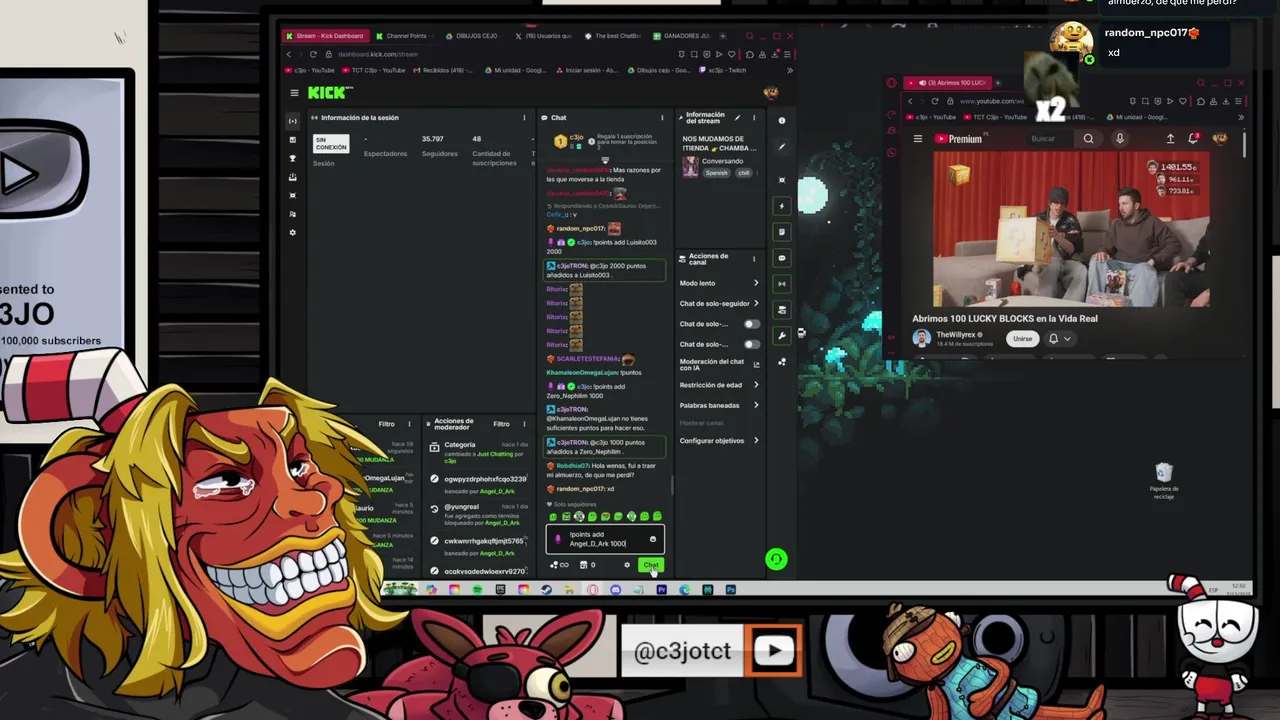Reload the Kick dashboard page
1280x720 pixels.
pyautogui.click(x=313, y=54)
